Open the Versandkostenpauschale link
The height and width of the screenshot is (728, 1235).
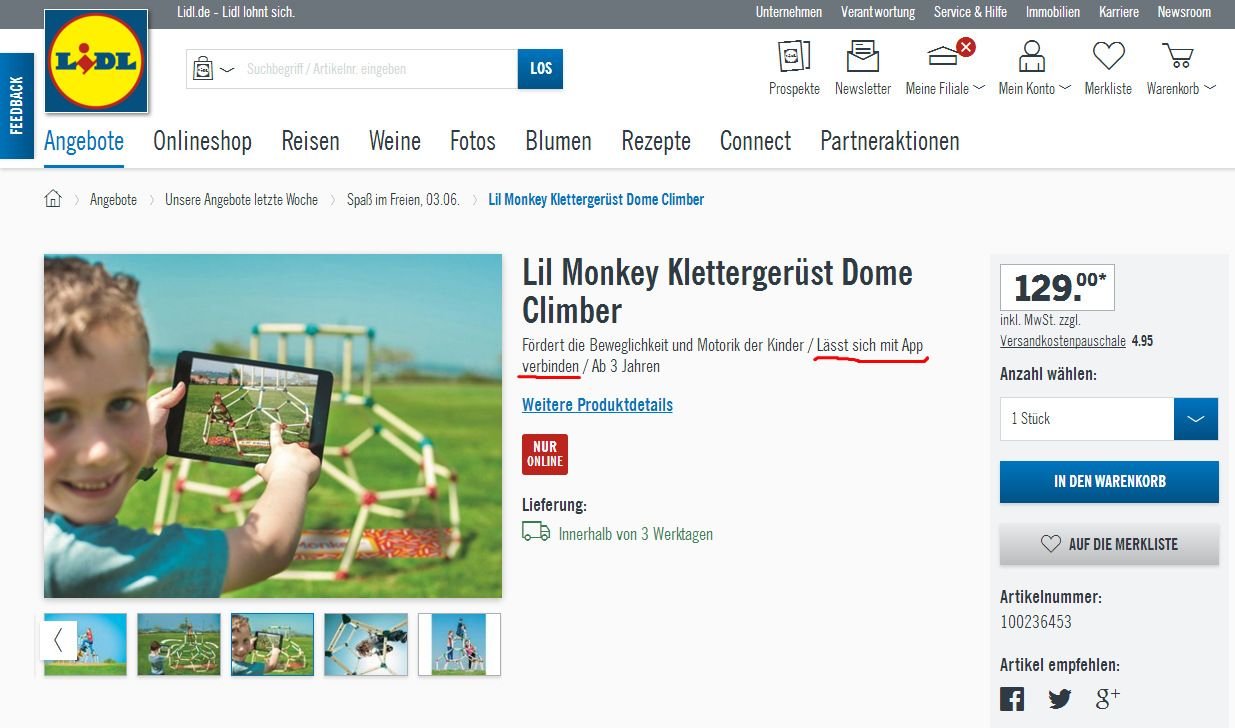(1063, 341)
